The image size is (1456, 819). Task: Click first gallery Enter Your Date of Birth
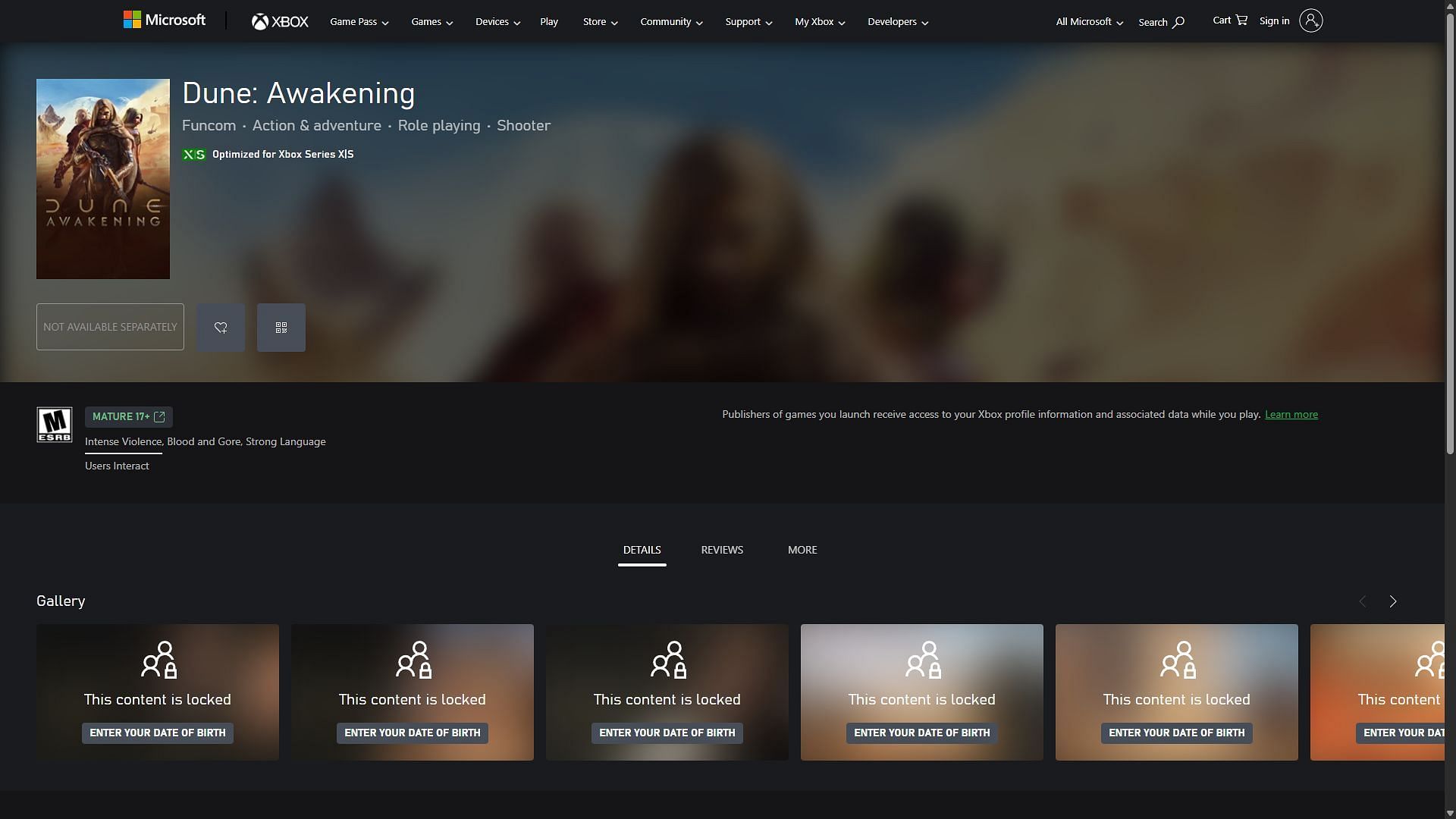(x=158, y=733)
